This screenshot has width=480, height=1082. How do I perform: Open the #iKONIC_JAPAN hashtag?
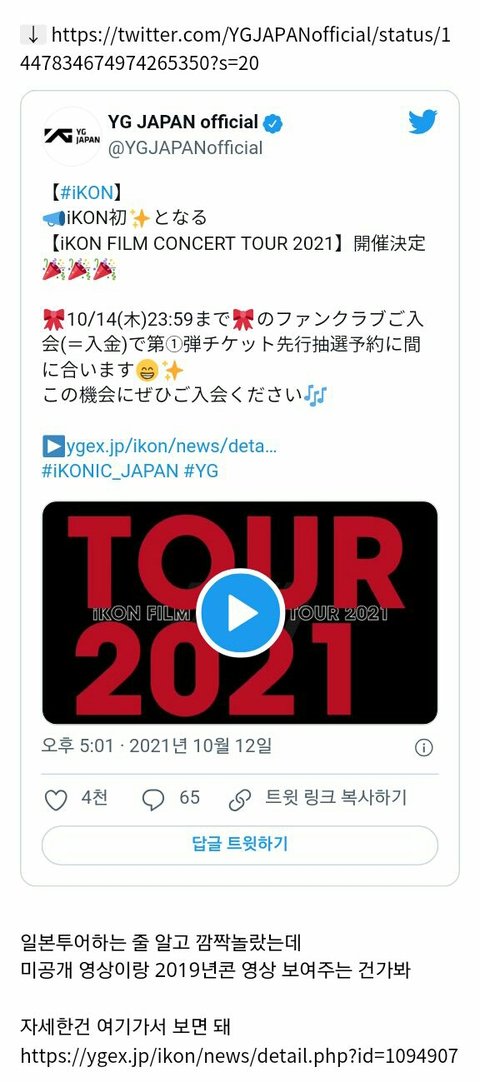click(110, 471)
